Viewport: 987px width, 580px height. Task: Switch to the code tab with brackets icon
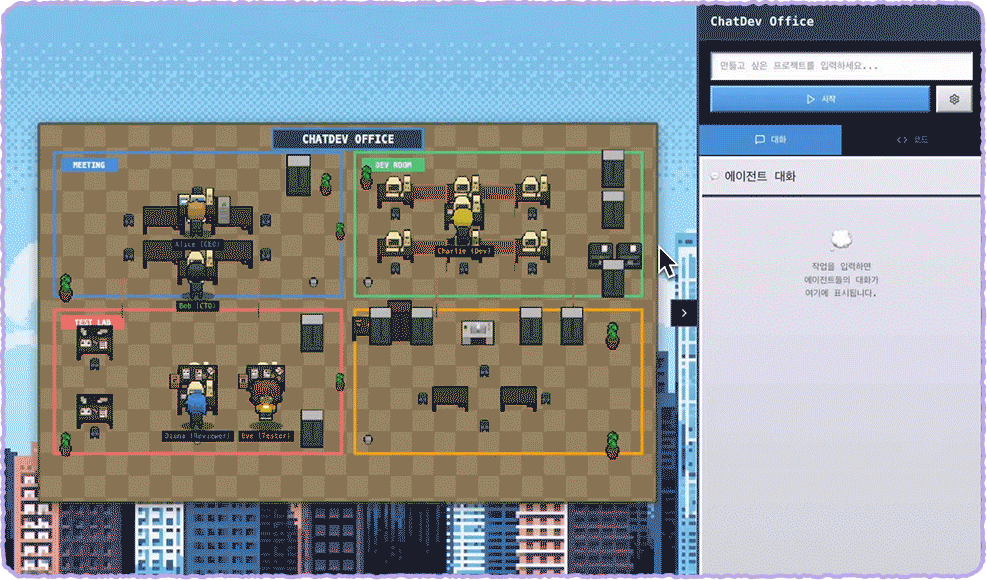coord(911,140)
